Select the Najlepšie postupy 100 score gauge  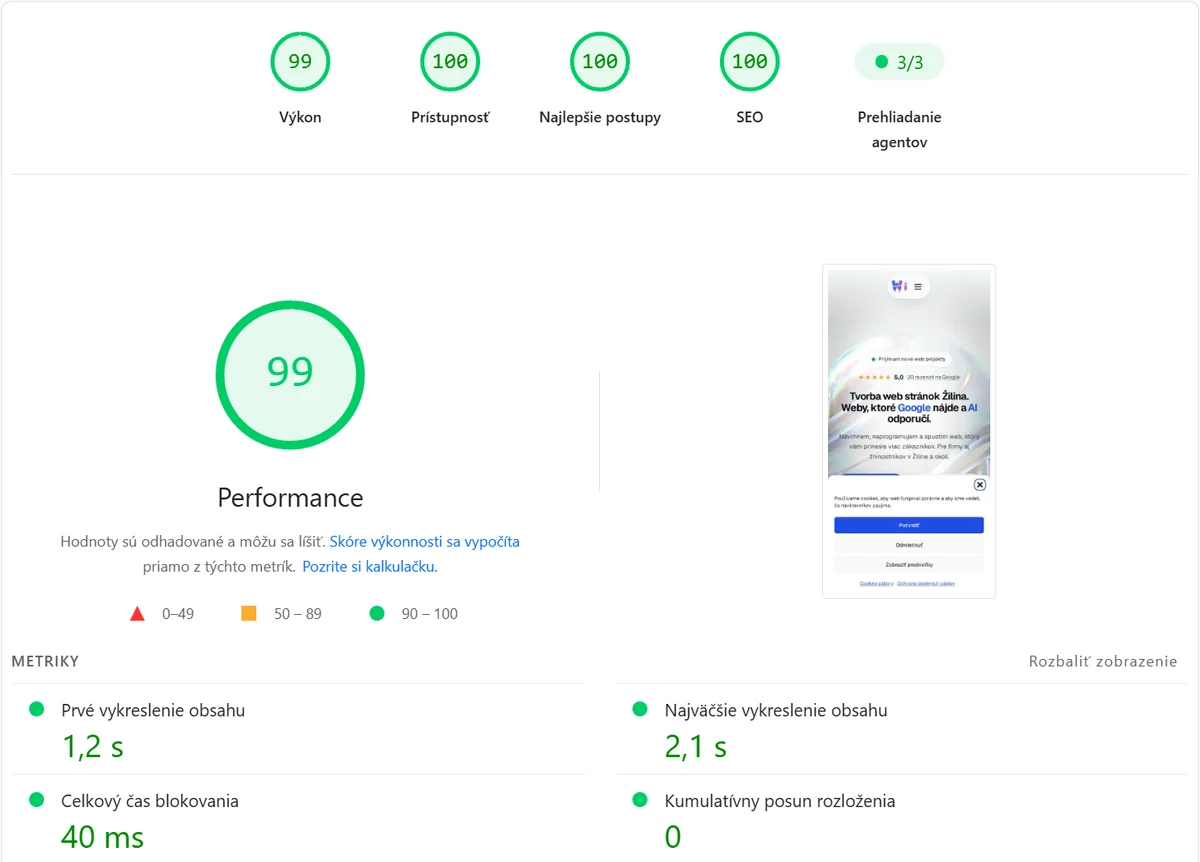pyautogui.click(x=600, y=62)
